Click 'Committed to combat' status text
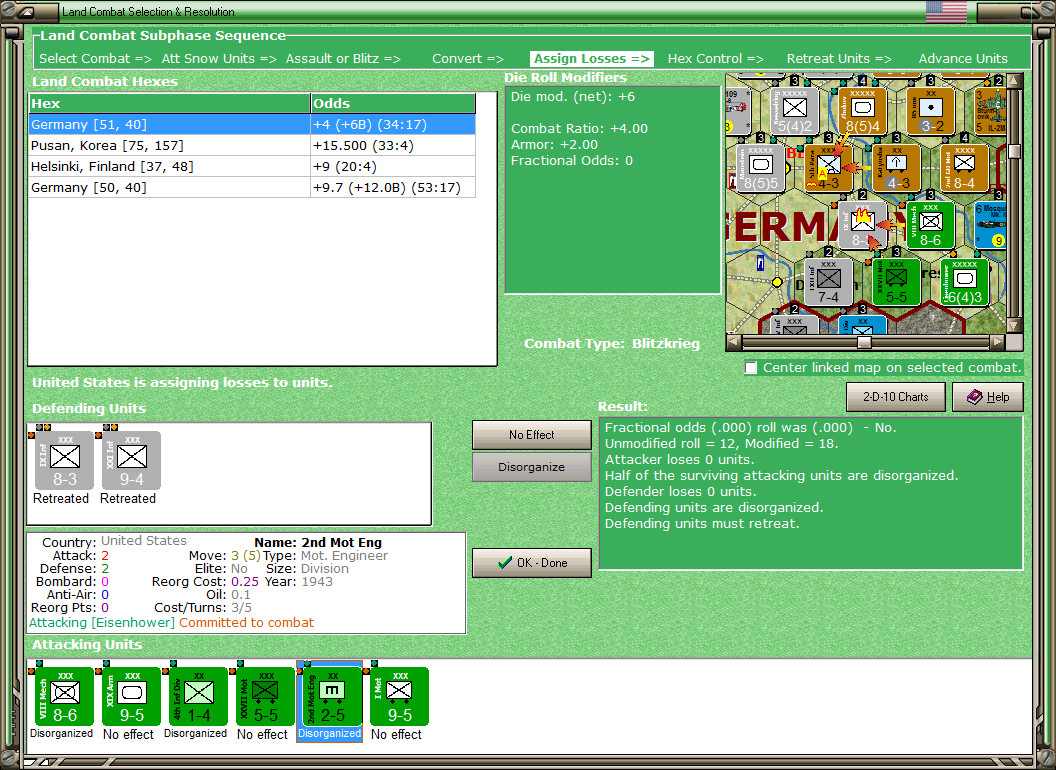Image resolution: width=1056 pixels, height=770 pixels. (246, 622)
